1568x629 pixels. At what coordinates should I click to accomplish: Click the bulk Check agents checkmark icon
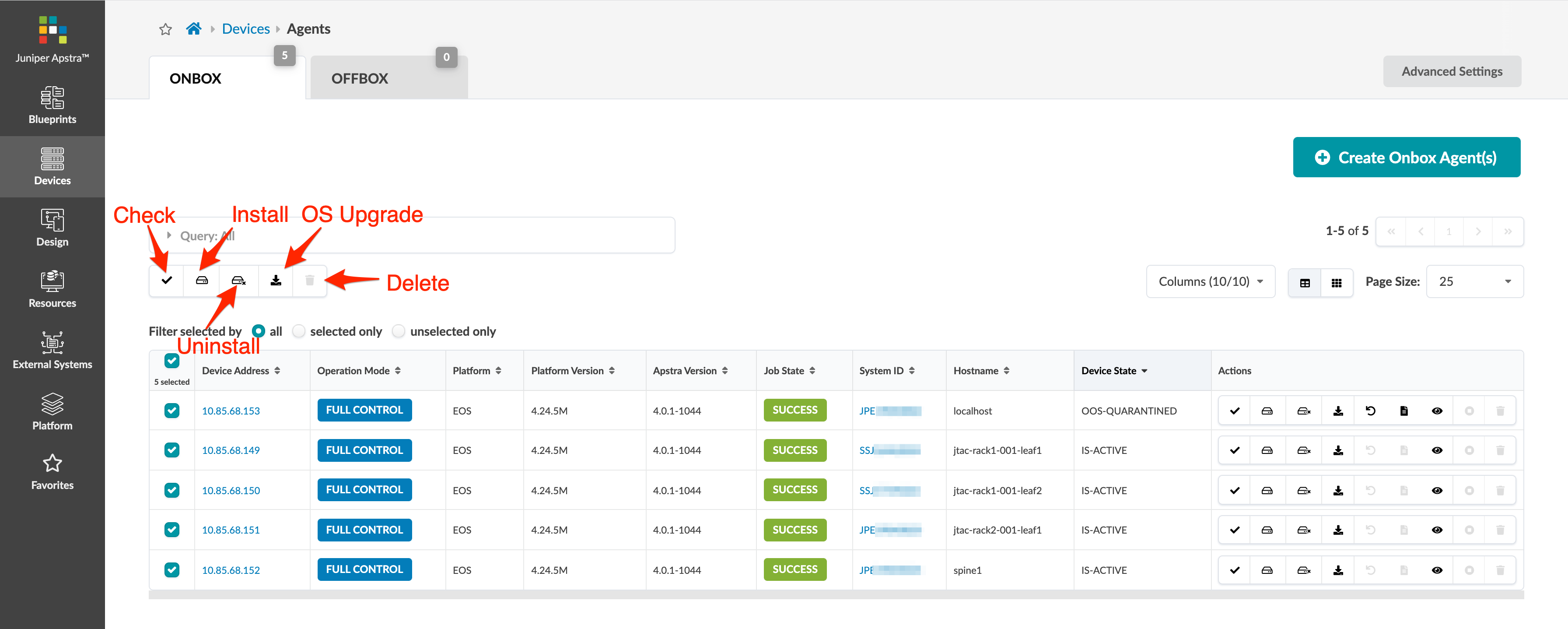166,281
